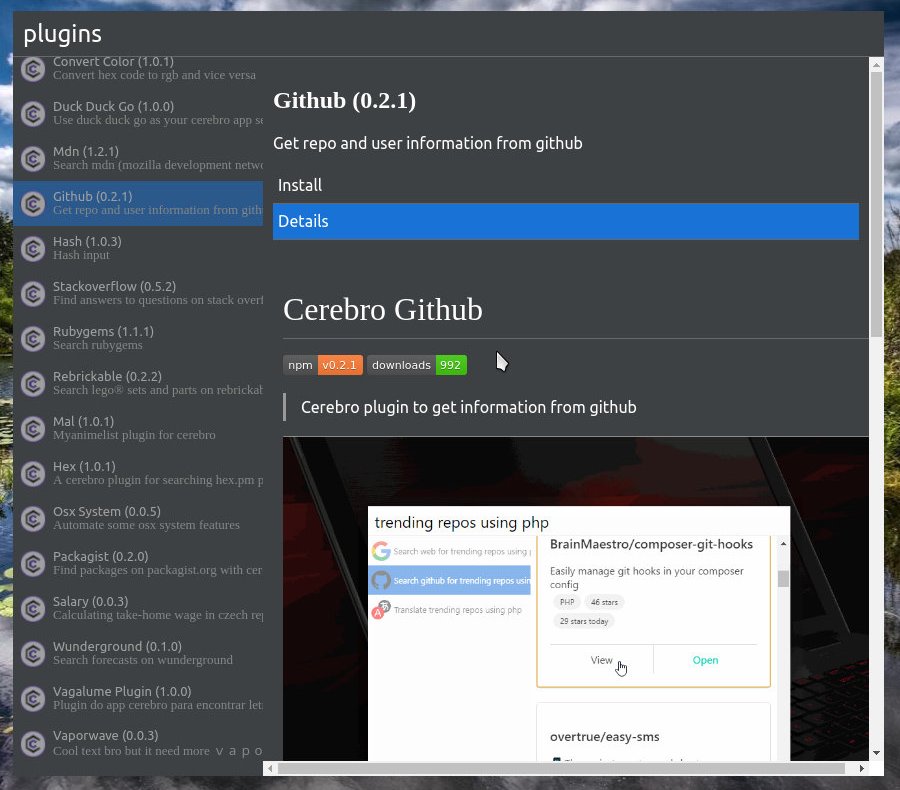900x790 pixels.
Task: Click the downloads 992 badge
Action: point(417,365)
